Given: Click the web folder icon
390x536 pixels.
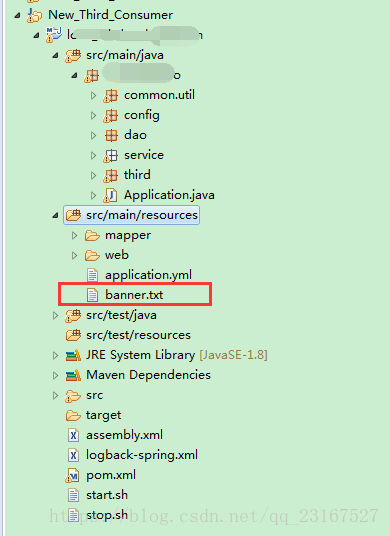Looking at the screenshot, I should (x=92, y=255).
